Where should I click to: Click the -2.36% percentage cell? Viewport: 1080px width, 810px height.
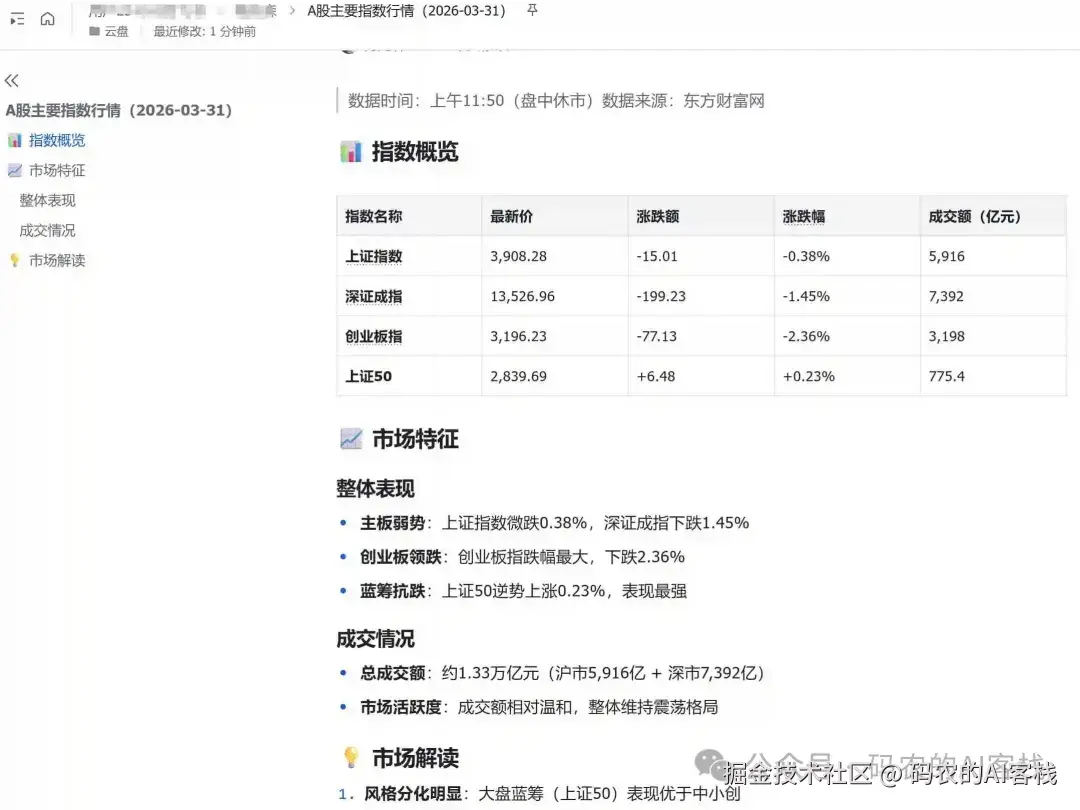tap(847, 336)
